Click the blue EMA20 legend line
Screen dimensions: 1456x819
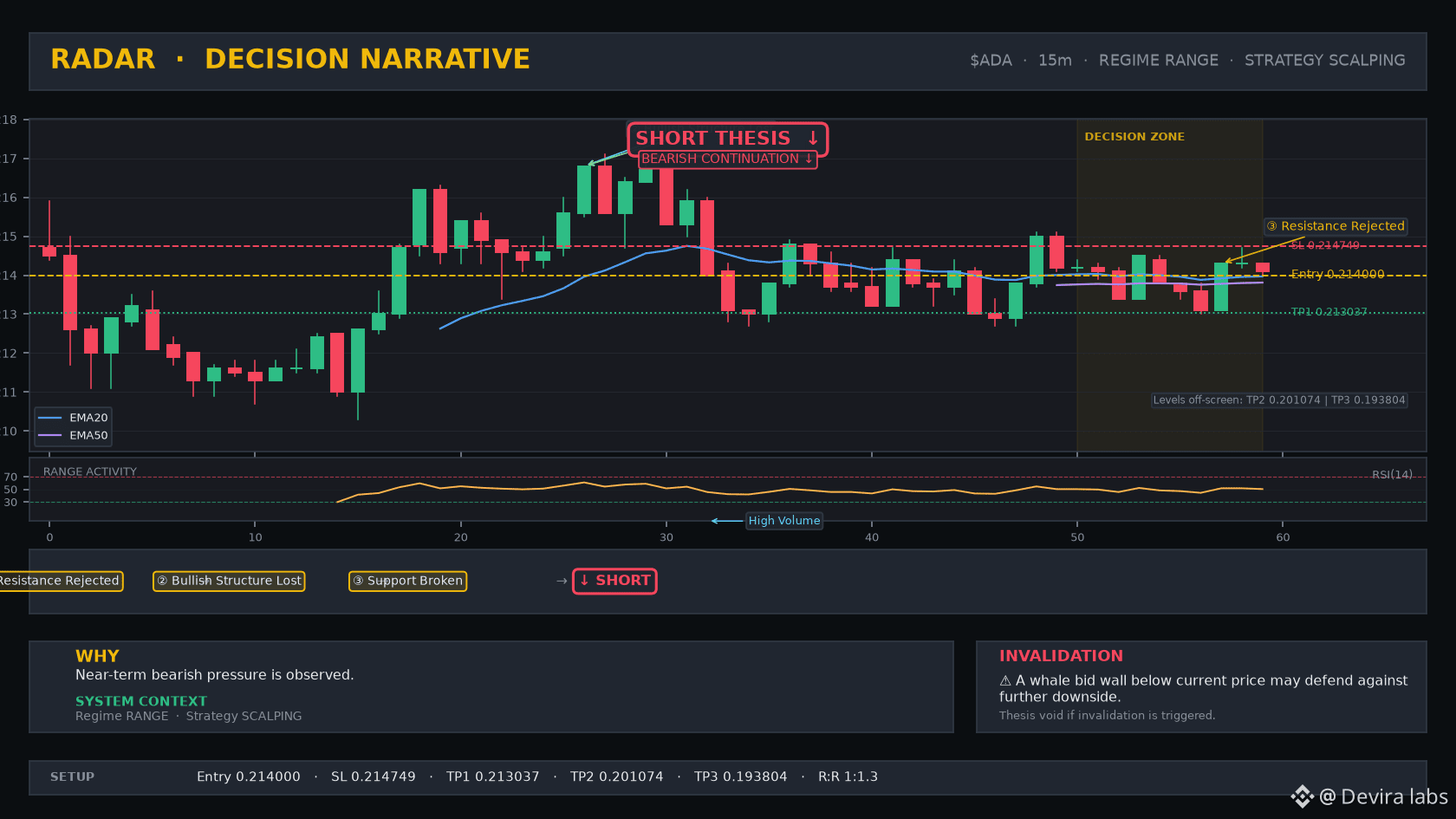coord(50,418)
